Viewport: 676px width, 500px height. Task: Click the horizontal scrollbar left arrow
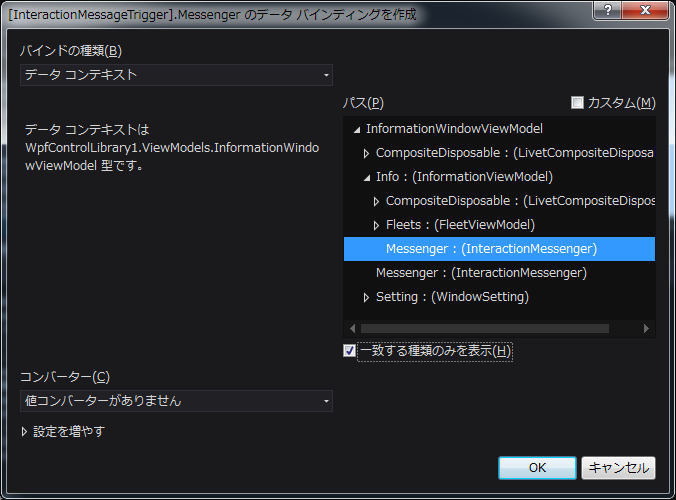pyautogui.click(x=352, y=328)
